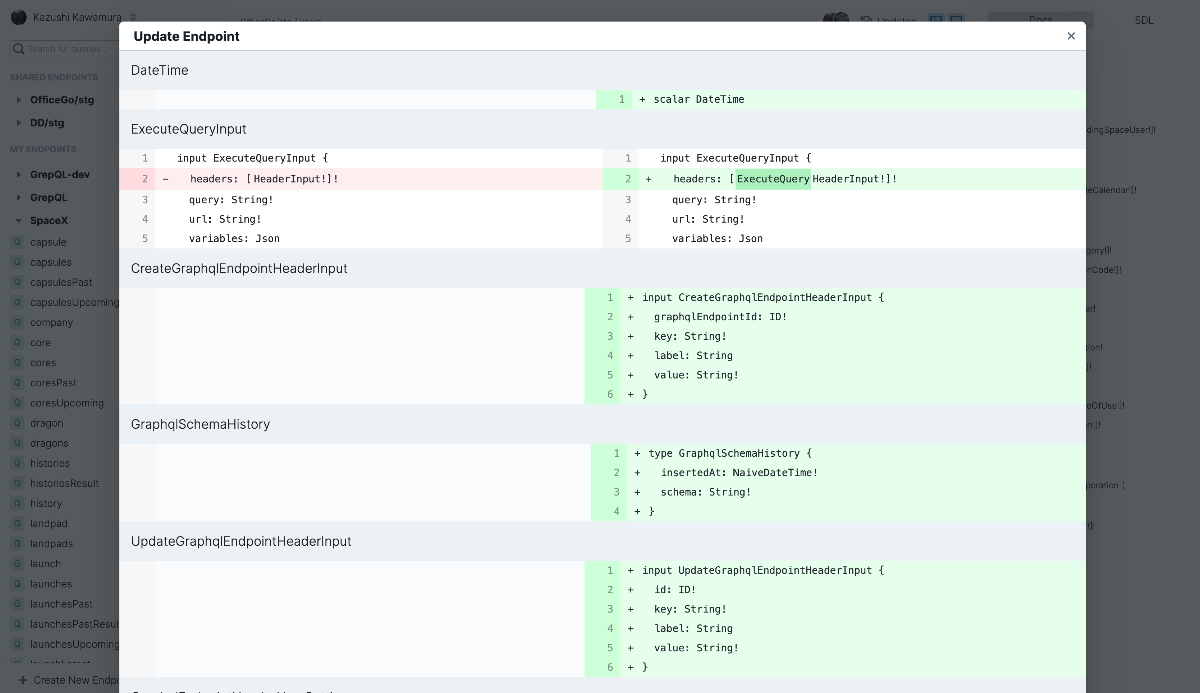The image size is (1200, 693).
Task: Click the Kazushi Kawamura avatar icon
Action: tap(18, 17)
